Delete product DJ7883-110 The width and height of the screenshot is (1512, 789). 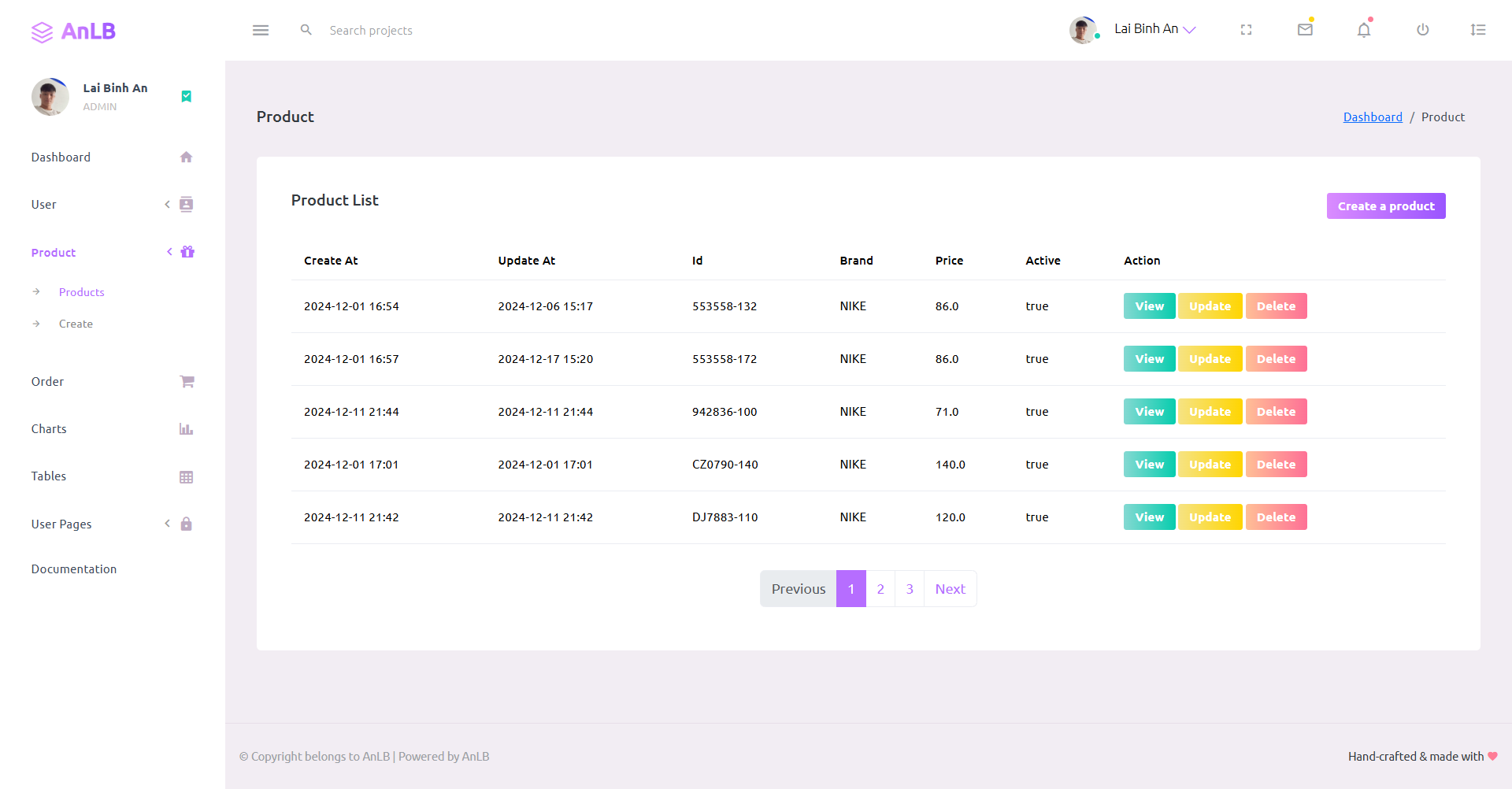point(1276,517)
